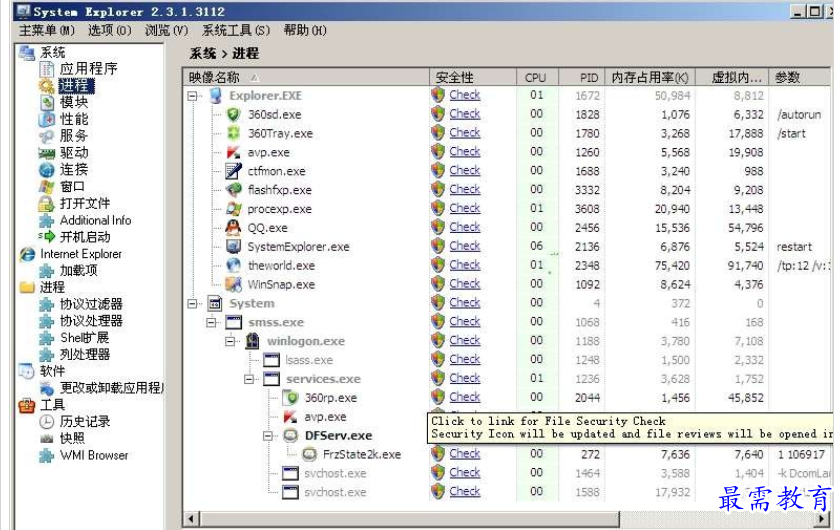Collapse the services.exe branch
Screen dimensions: 840x530
coord(249,379)
